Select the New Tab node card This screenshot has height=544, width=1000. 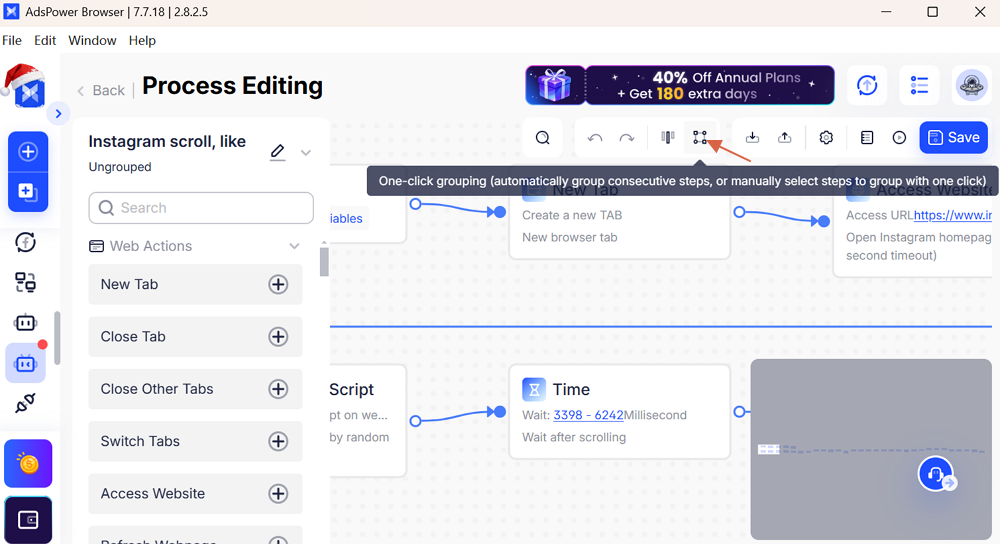coord(620,214)
